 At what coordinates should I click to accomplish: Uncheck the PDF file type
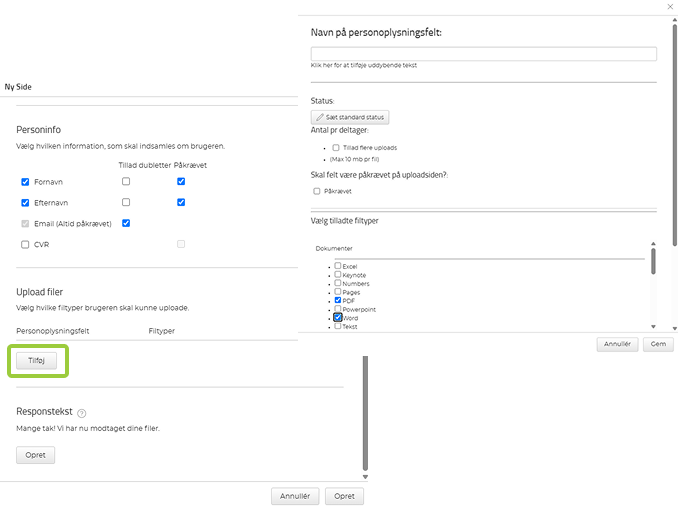click(338, 300)
